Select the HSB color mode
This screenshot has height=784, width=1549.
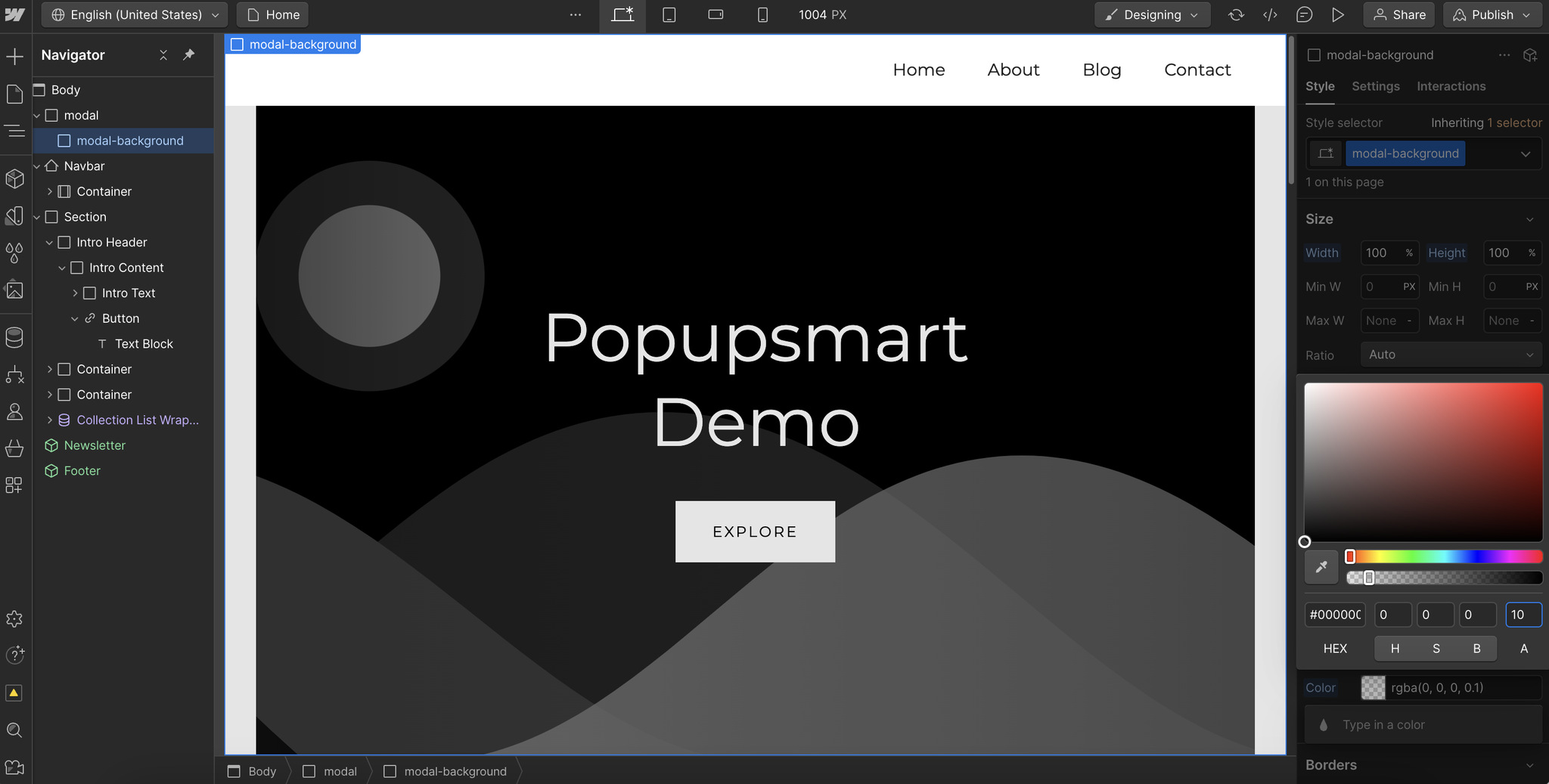click(x=1436, y=649)
